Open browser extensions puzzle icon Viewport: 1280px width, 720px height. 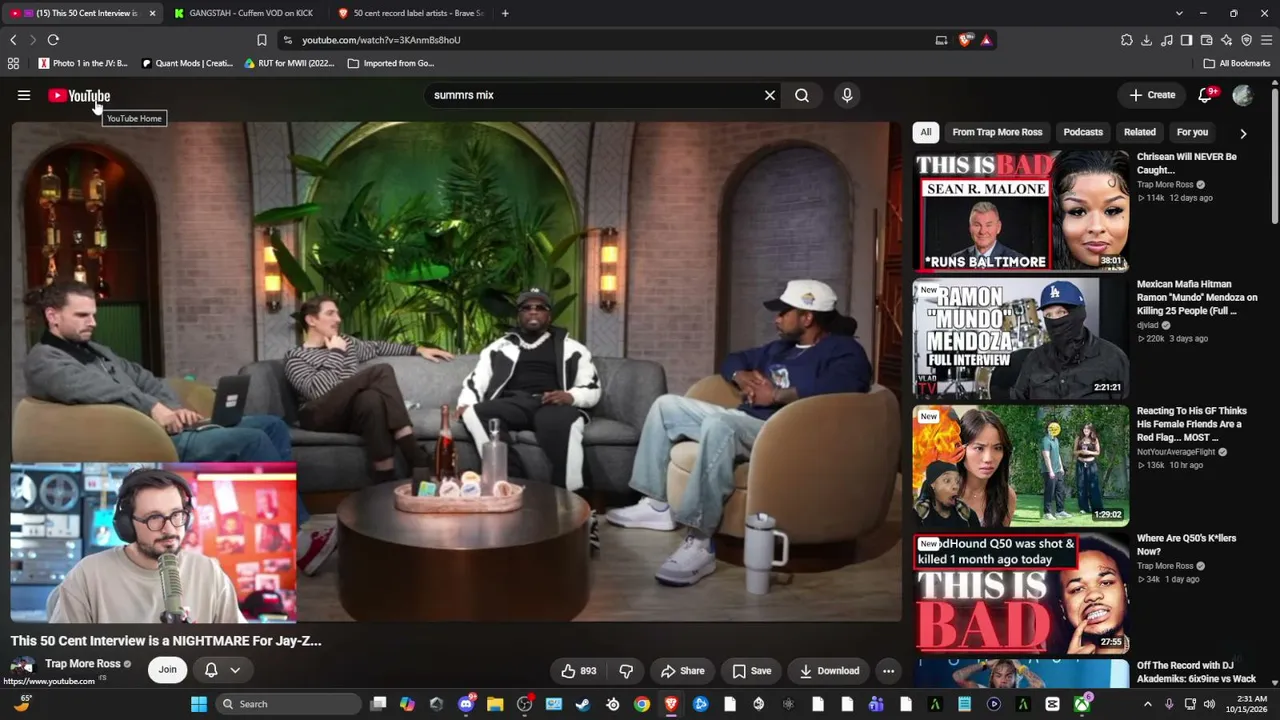tap(1127, 40)
